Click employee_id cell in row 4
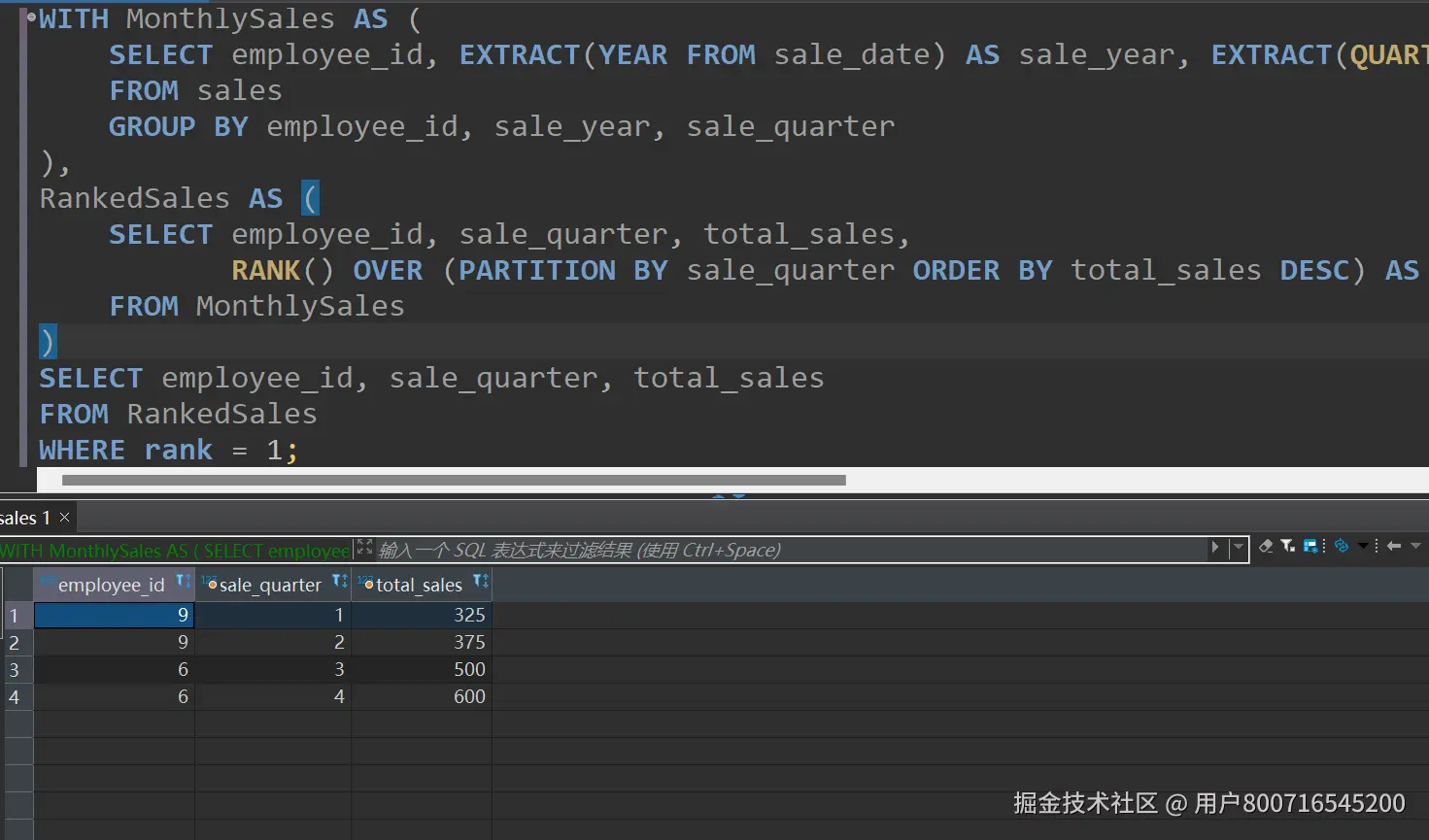Viewport: 1429px width, 840px height. (115, 697)
